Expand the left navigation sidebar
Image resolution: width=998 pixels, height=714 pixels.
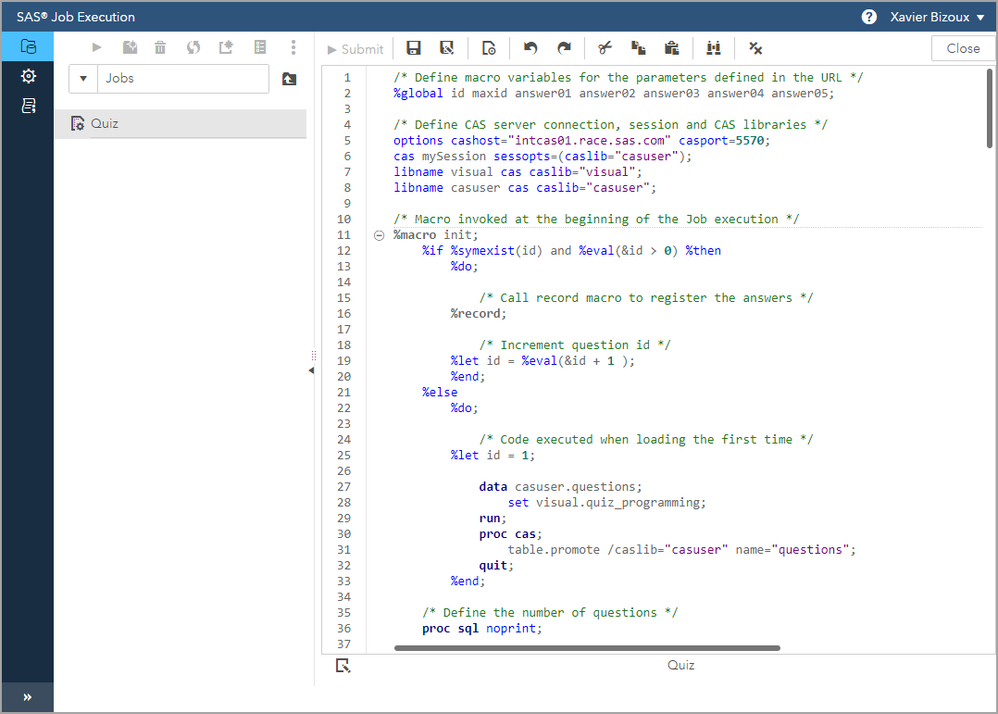click(27, 697)
